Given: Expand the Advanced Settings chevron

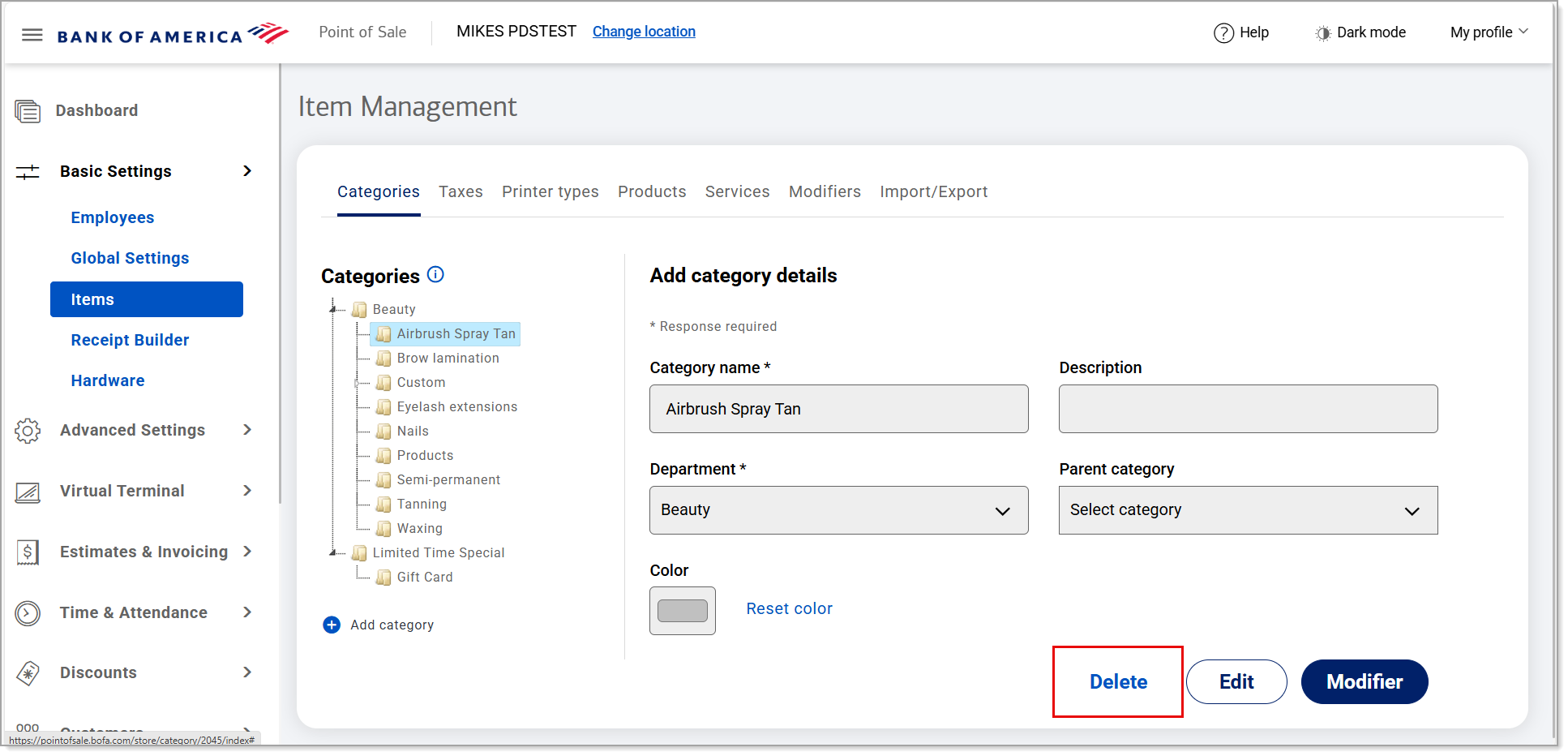Looking at the screenshot, I should click(247, 430).
